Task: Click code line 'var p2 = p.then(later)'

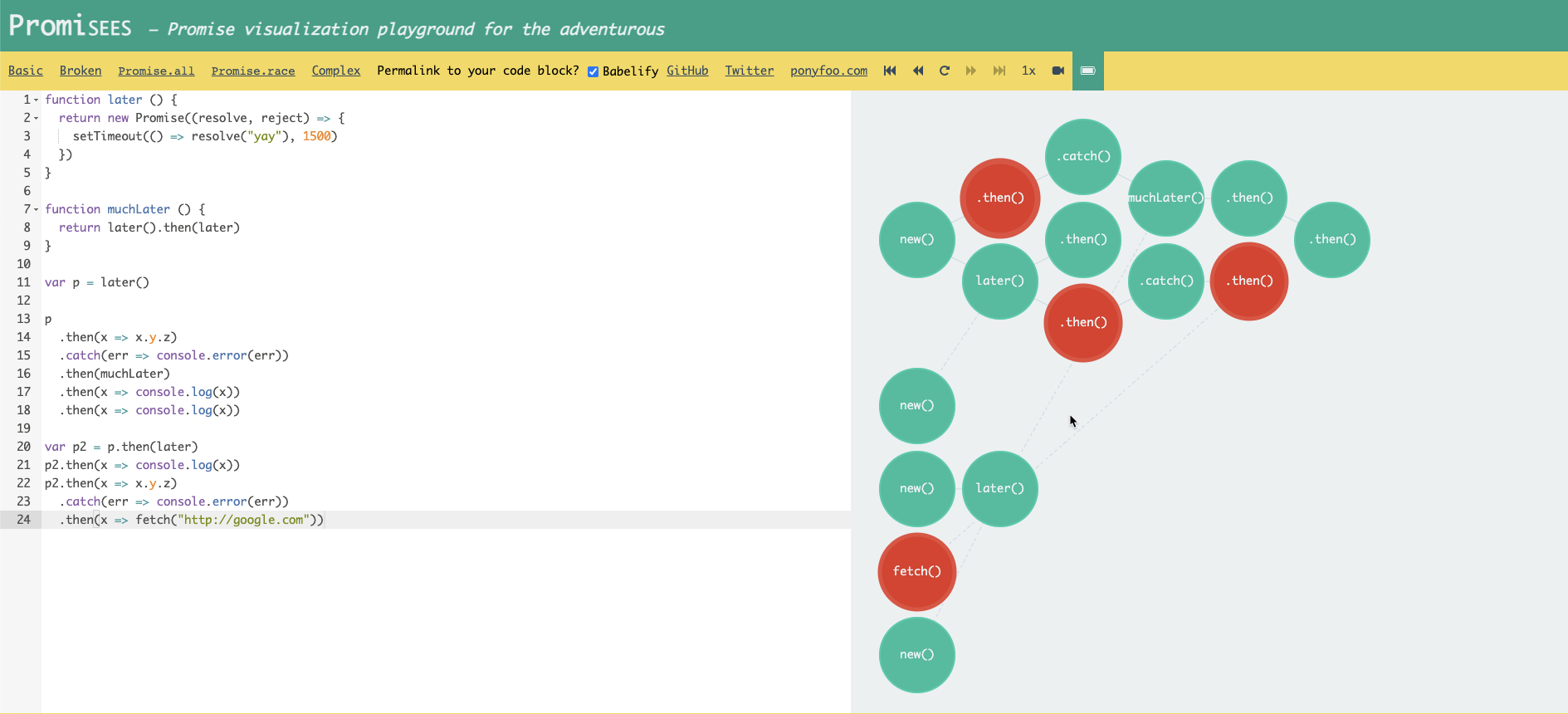Action: click(x=121, y=447)
